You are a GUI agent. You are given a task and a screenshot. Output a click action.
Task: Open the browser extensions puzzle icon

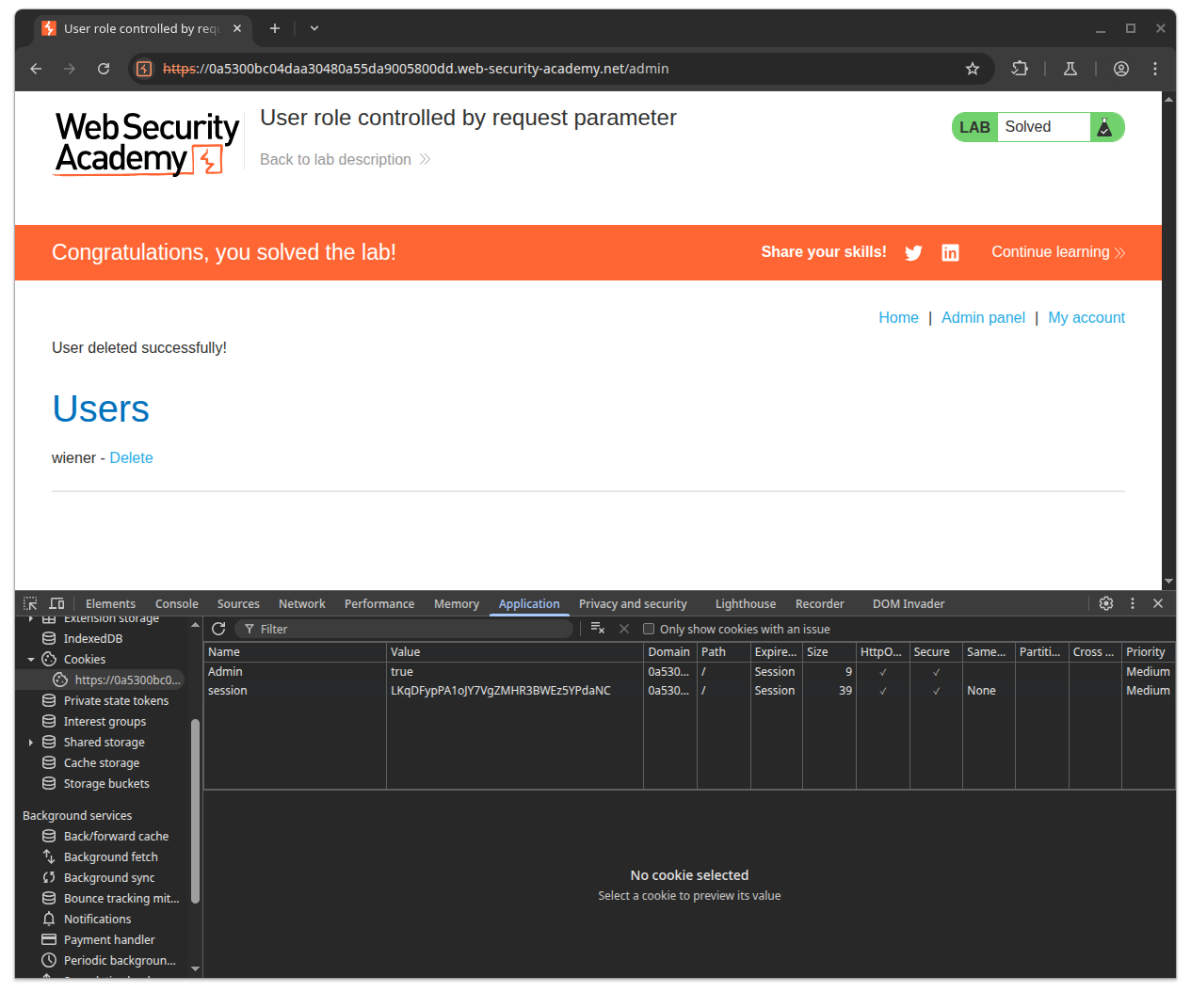click(1020, 69)
